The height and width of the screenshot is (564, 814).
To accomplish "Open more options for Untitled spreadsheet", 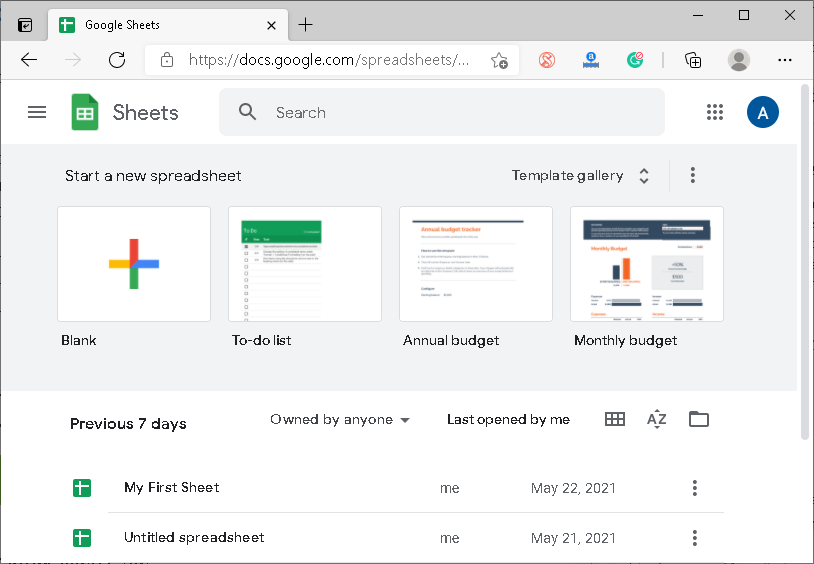I will [694, 538].
